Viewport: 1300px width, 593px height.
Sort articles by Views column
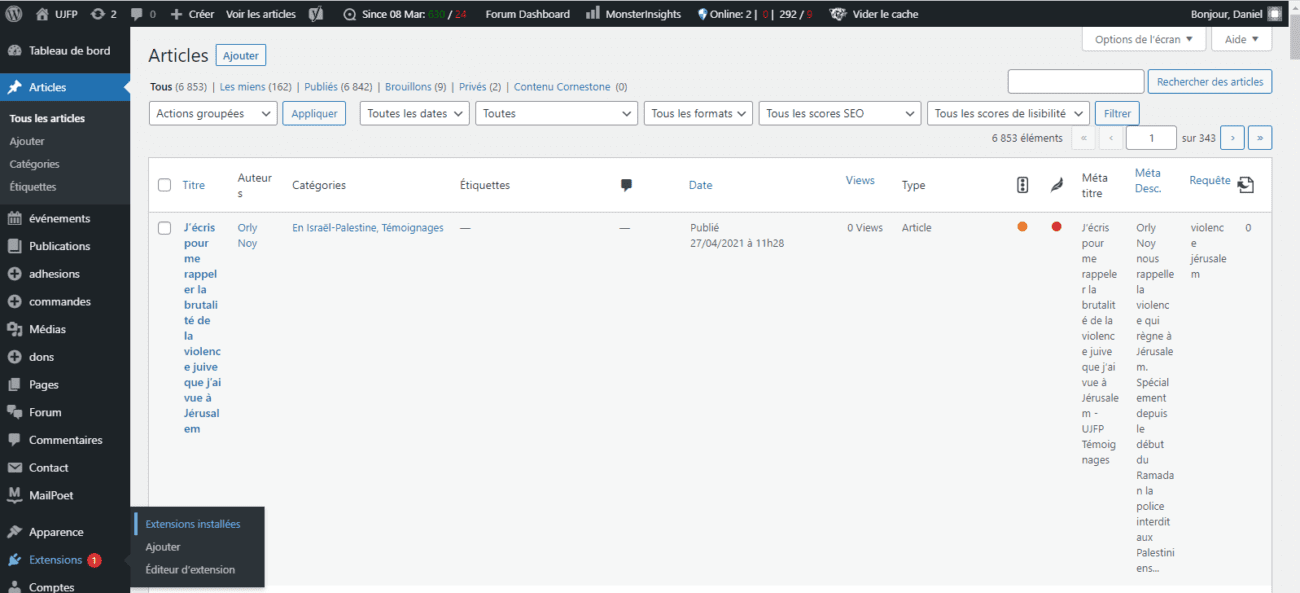click(x=860, y=180)
